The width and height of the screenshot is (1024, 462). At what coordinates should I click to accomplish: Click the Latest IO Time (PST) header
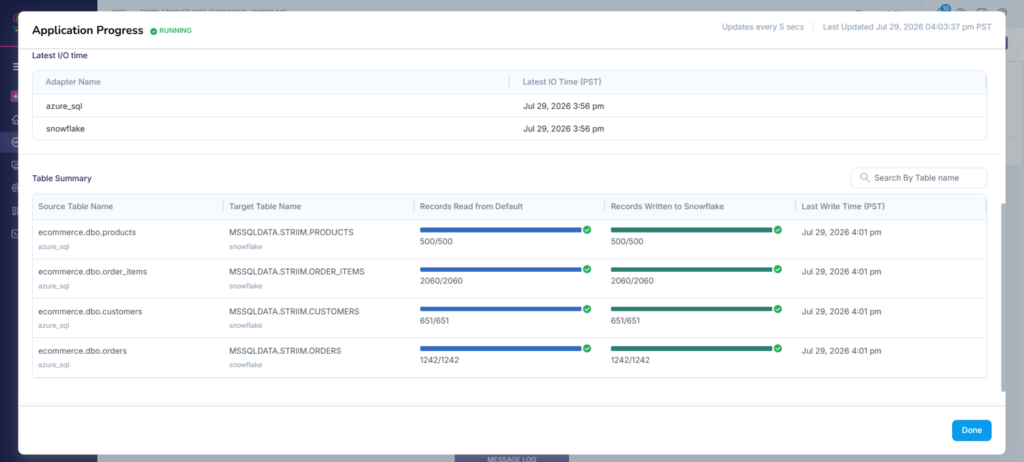coord(562,82)
